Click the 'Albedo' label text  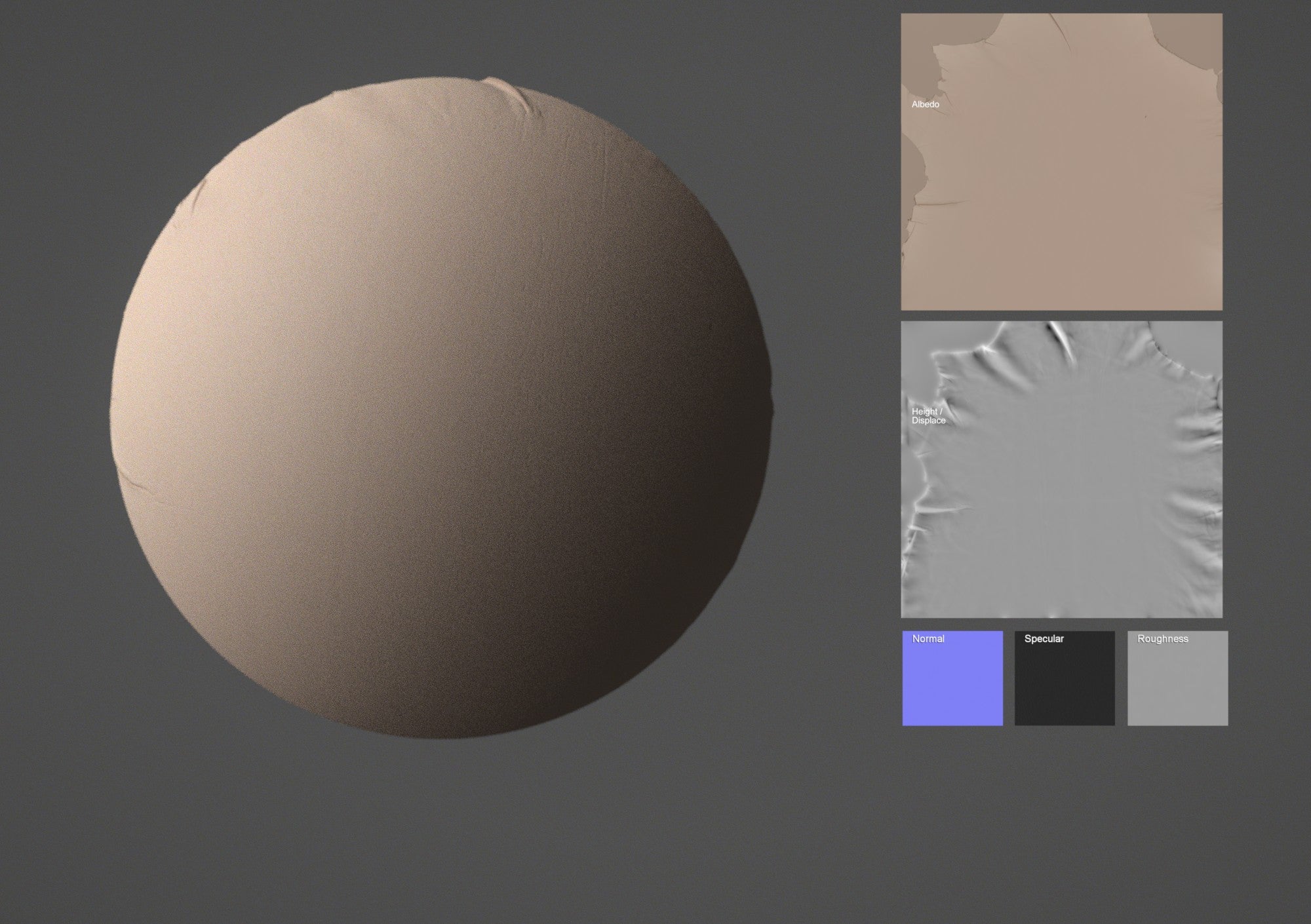[x=925, y=104]
